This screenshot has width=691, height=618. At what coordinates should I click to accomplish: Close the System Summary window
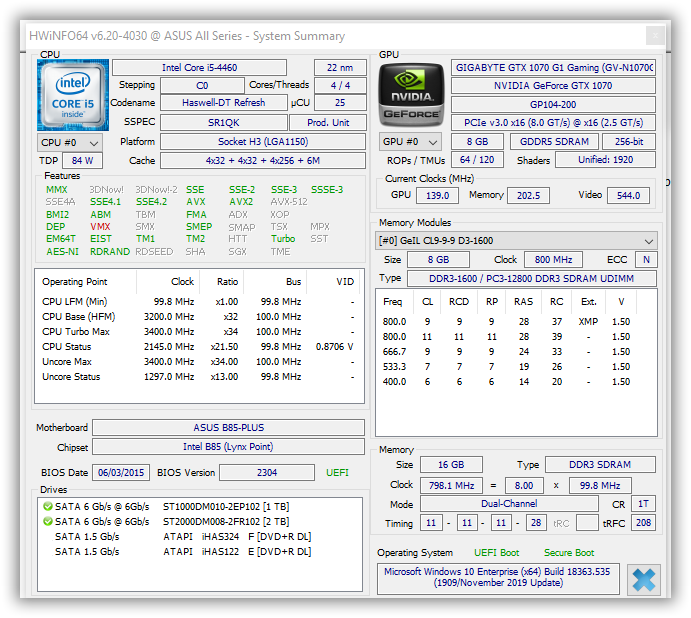[x=654, y=36]
